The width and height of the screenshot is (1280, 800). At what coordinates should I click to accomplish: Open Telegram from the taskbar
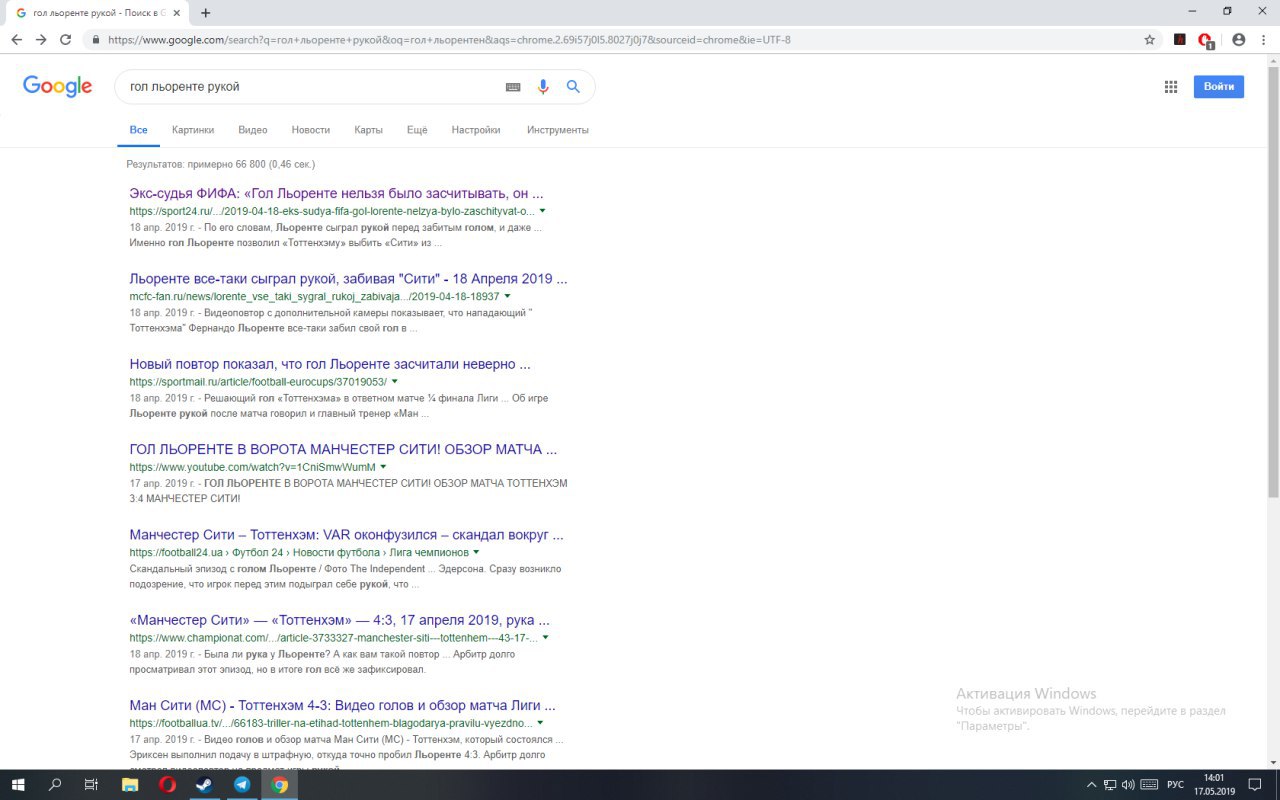242,785
